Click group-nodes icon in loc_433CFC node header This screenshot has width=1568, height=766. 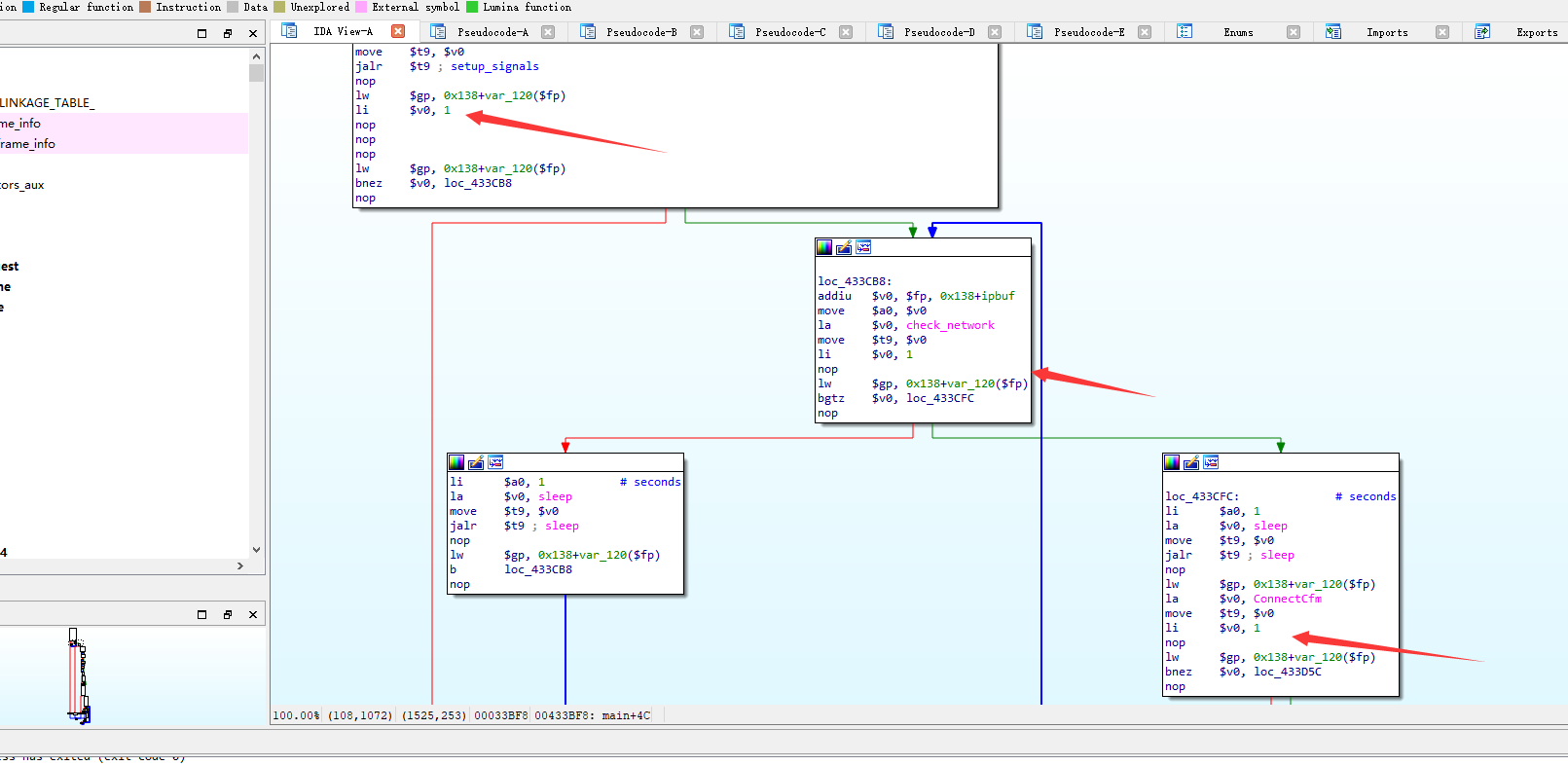click(1211, 462)
